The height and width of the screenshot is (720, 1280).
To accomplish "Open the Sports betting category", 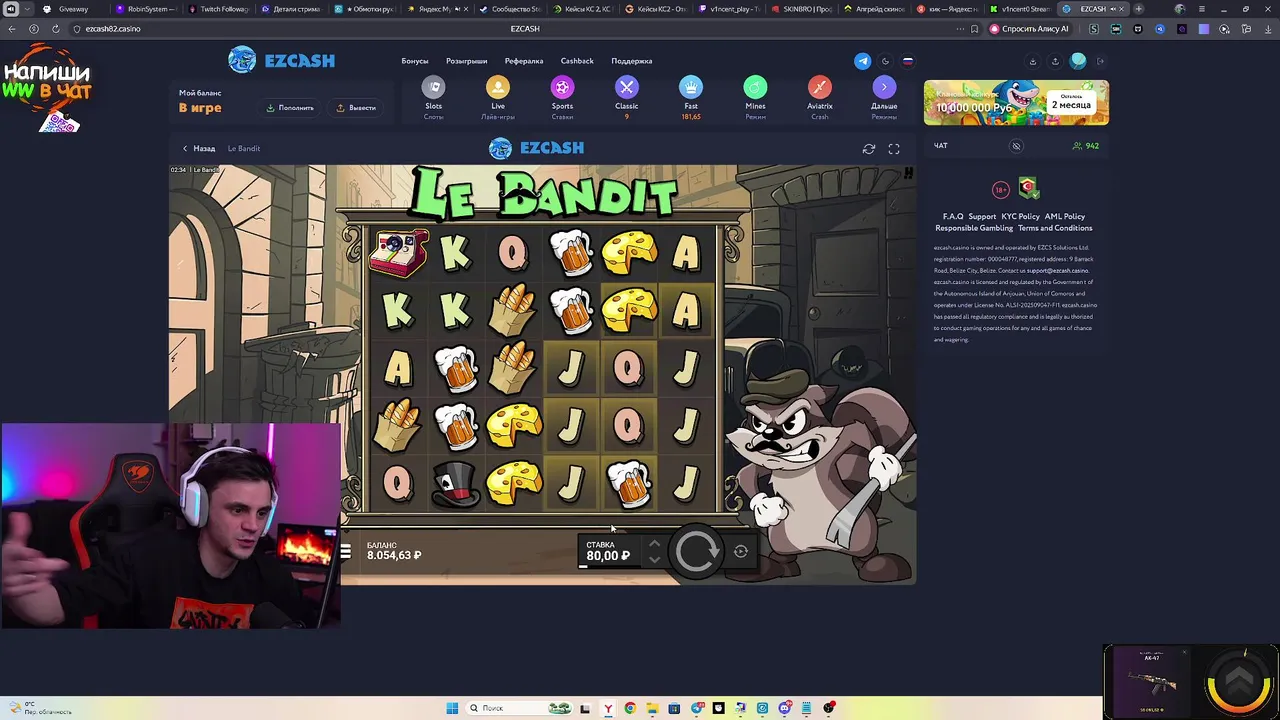I will tap(562, 97).
